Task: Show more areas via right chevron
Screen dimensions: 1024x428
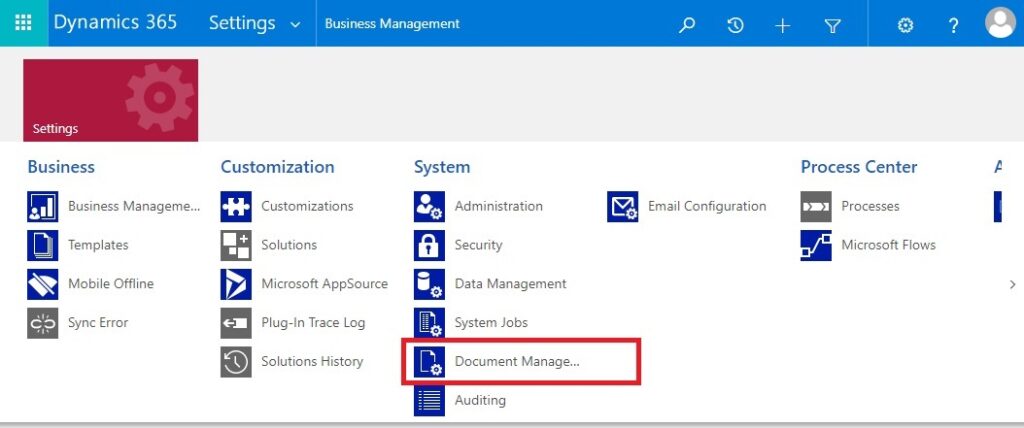Action: [x=1013, y=284]
